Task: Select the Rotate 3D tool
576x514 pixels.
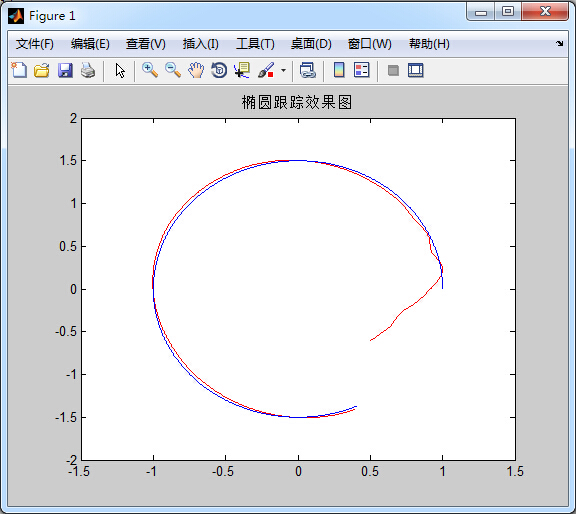Action: [x=219, y=70]
